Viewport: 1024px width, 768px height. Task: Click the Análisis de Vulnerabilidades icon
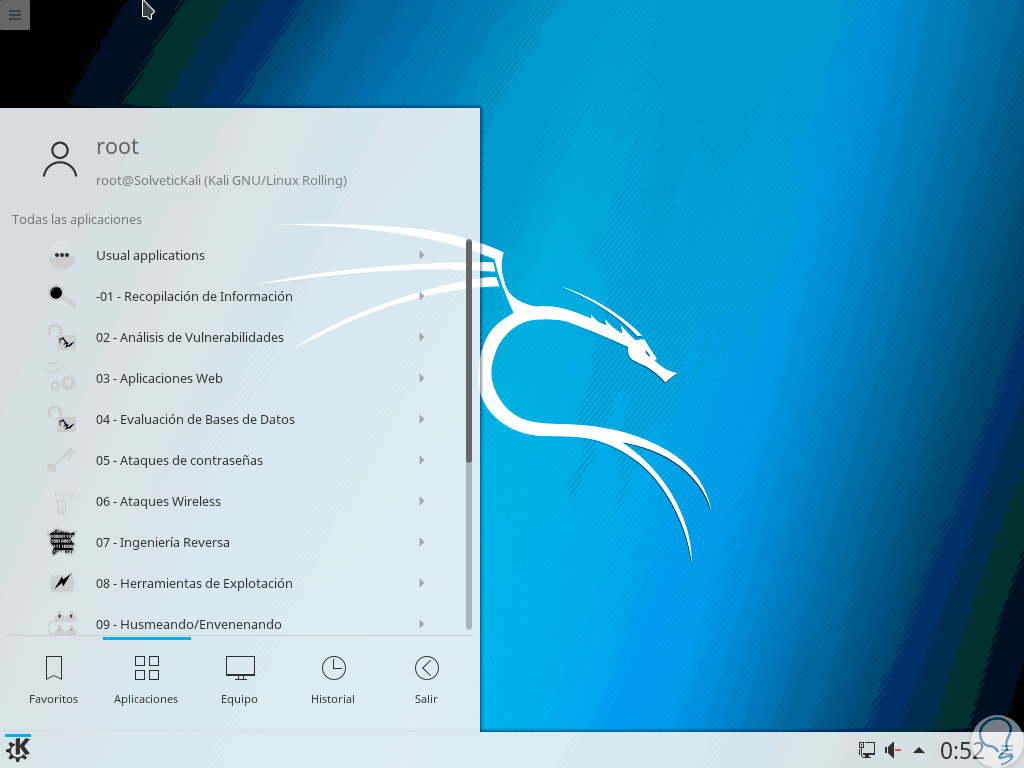click(62, 338)
